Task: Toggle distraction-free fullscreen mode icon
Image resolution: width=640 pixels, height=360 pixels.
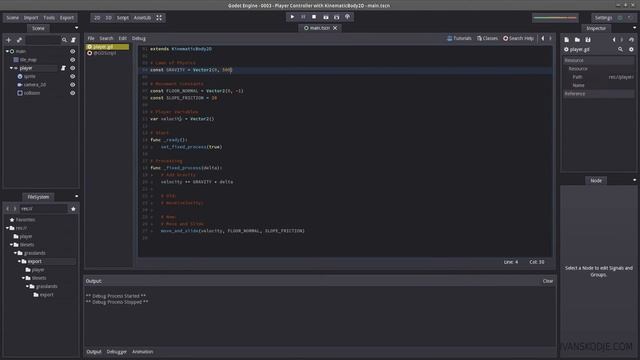Action: [x=159, y=18]
